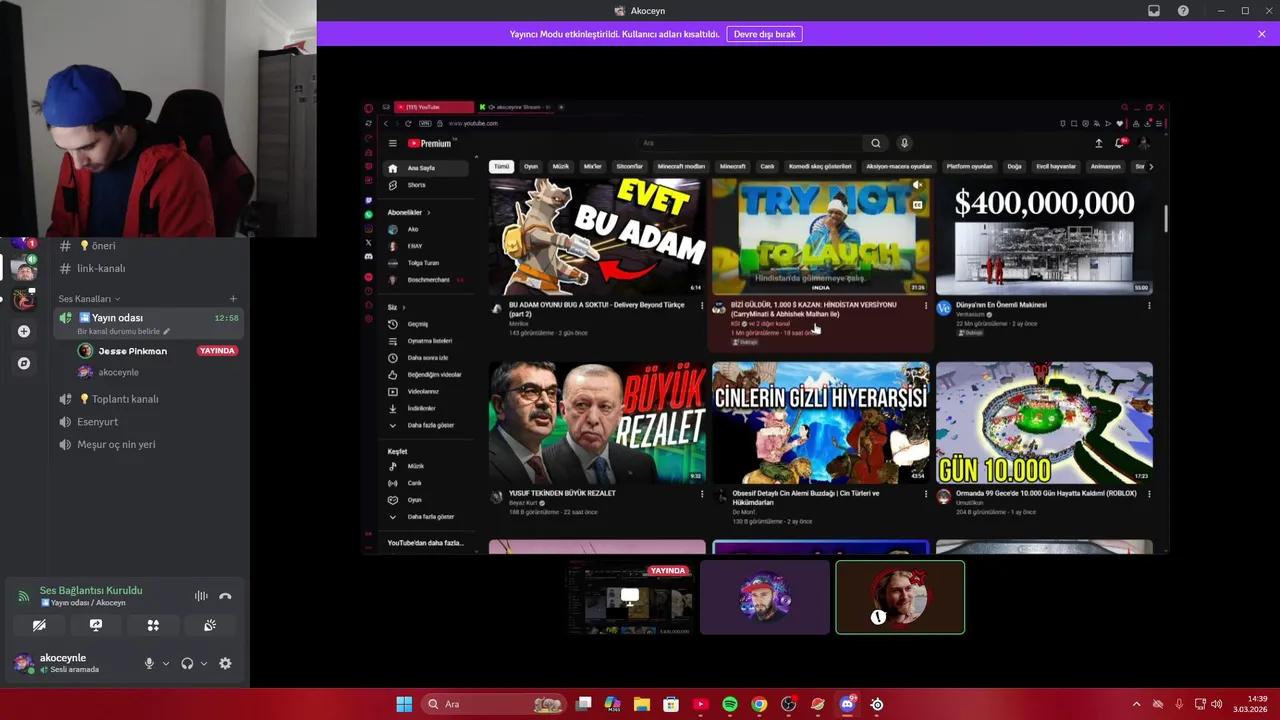Expand Abonelikler section in streamed YouTube sidebar
This screenshot has height=720, width=1280.
click(409, 212)
